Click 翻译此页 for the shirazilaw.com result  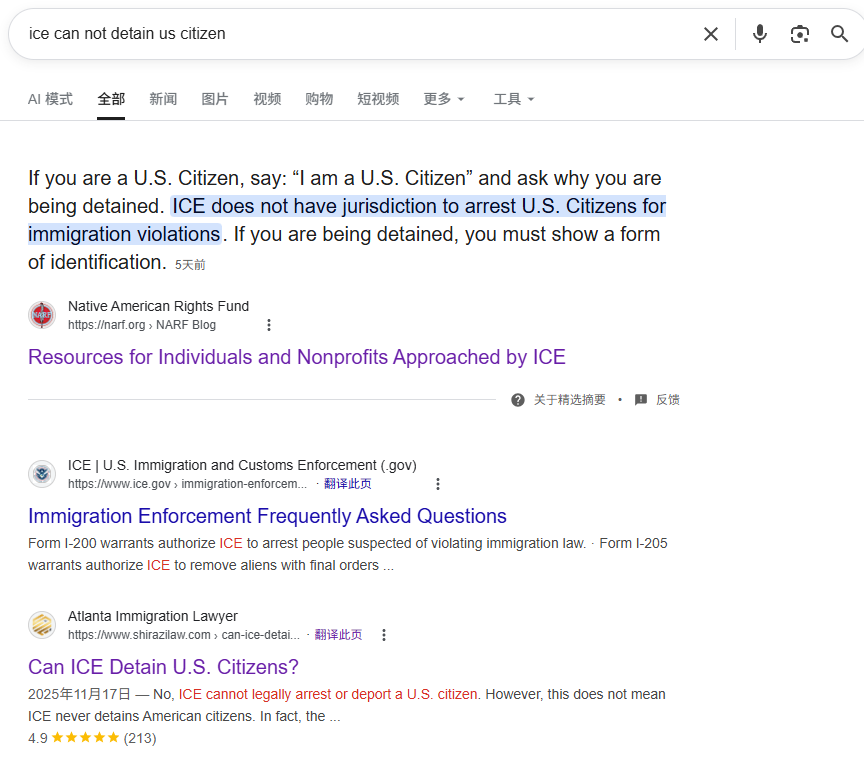pyautogui.click(x=338, y=635)
